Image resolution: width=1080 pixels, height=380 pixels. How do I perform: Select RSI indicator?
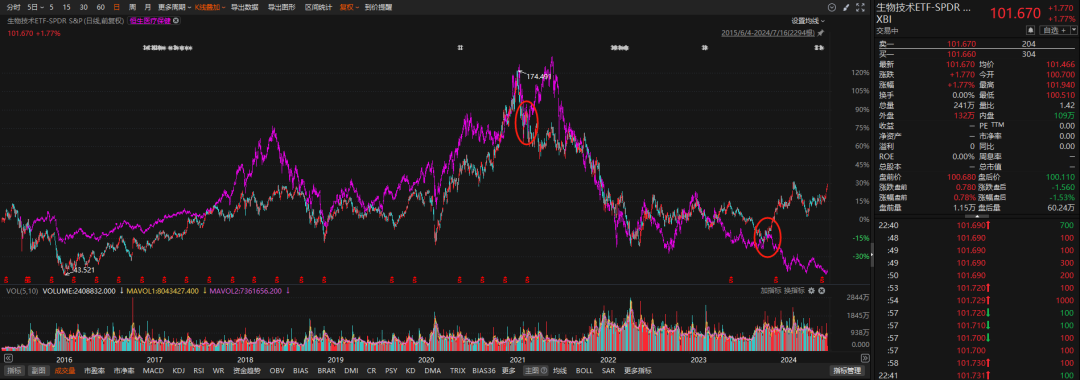tap(198, 370)
